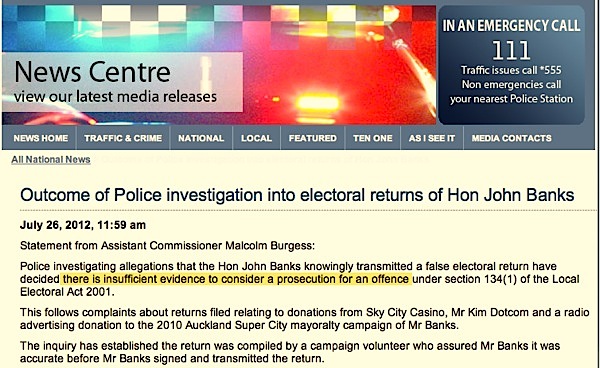The image size is (600, 368).
Task: Click the police lights banner image
Action: click(x=219, y=65)
